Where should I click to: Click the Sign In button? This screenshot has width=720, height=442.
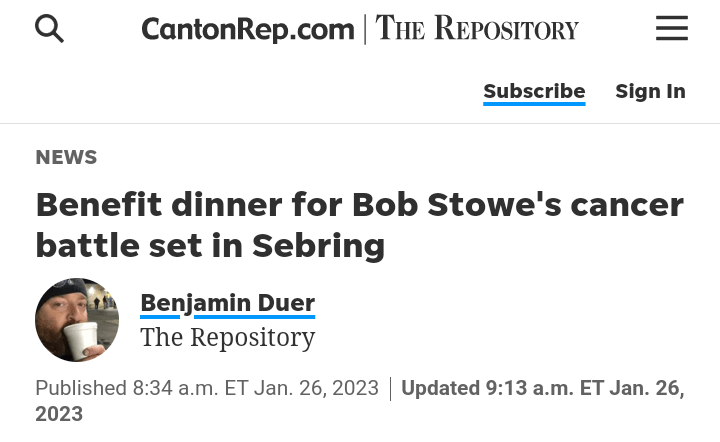[x=650, y=91]
